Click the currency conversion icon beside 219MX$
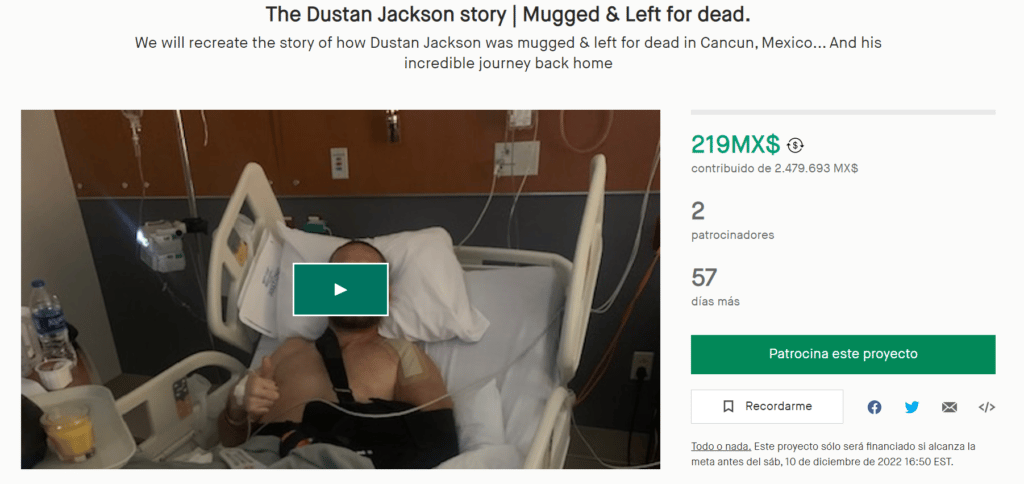 point(795,144)
